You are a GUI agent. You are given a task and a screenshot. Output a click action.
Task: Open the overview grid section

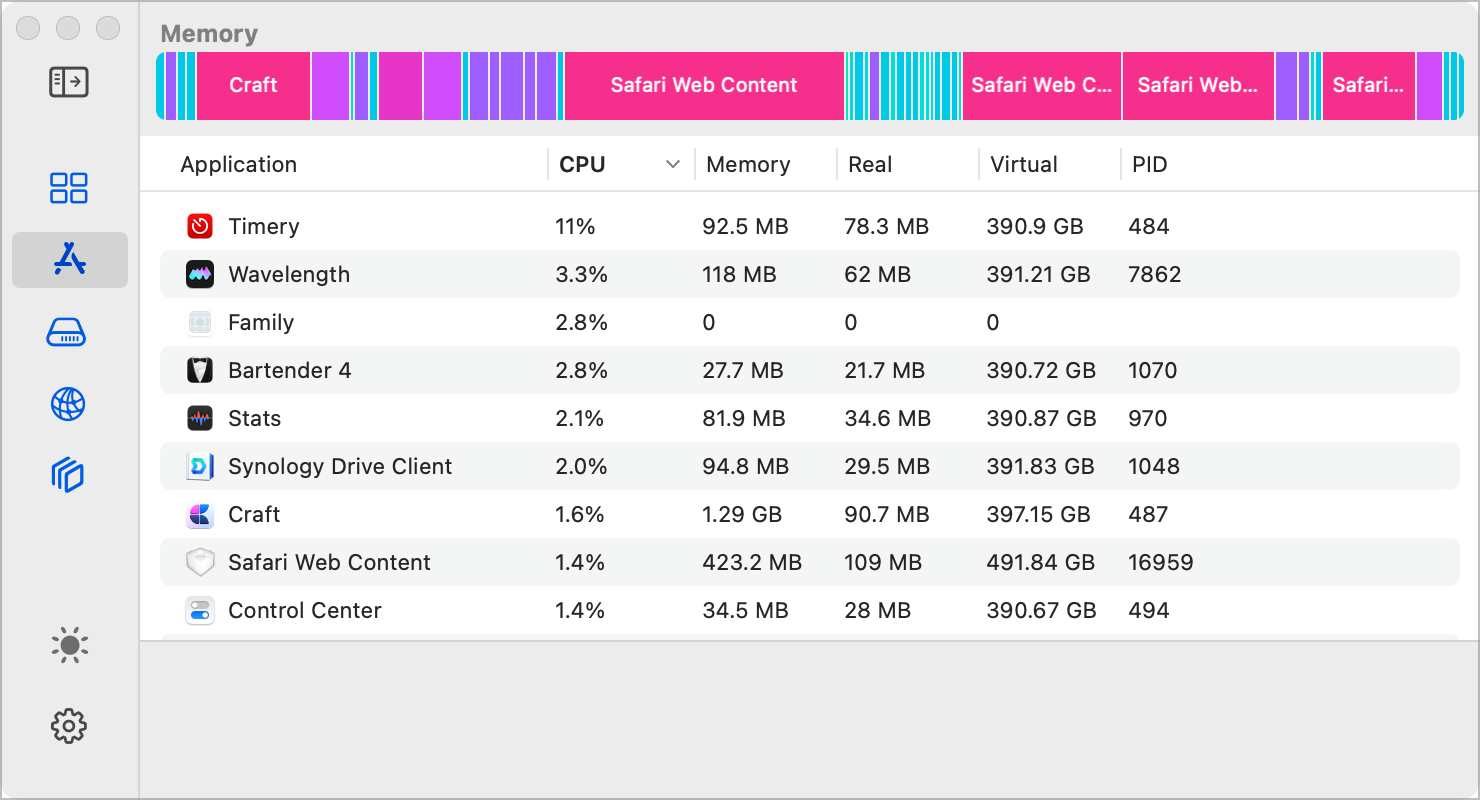pyautogui.click(x=69, y=188)
